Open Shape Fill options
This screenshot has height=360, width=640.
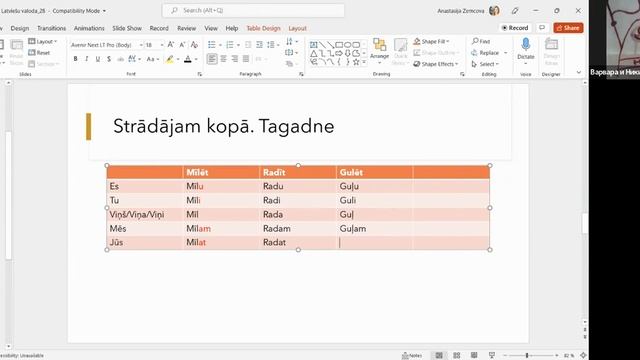pyautogui.click(x=431, y=42)
